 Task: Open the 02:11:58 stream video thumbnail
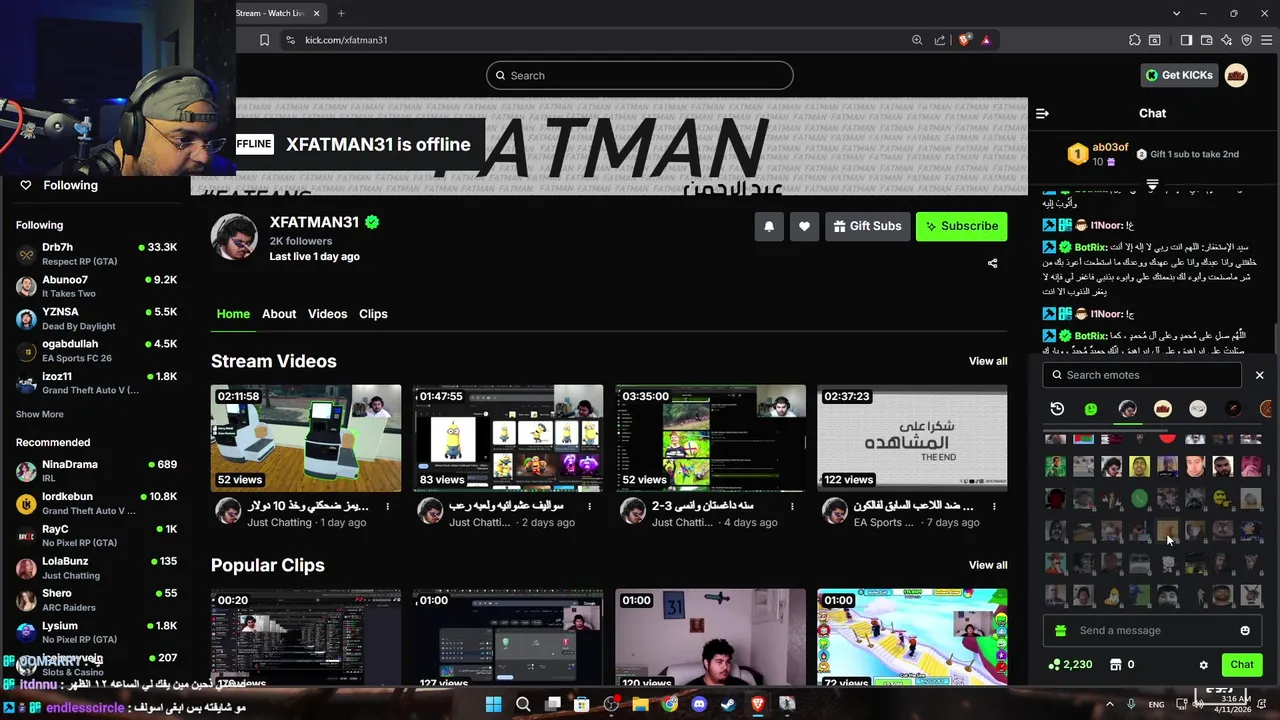click(x=306, y=438)
